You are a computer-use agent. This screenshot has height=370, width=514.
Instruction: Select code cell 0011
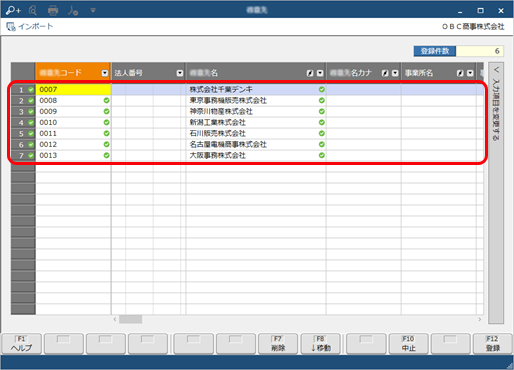click(73, 133)
